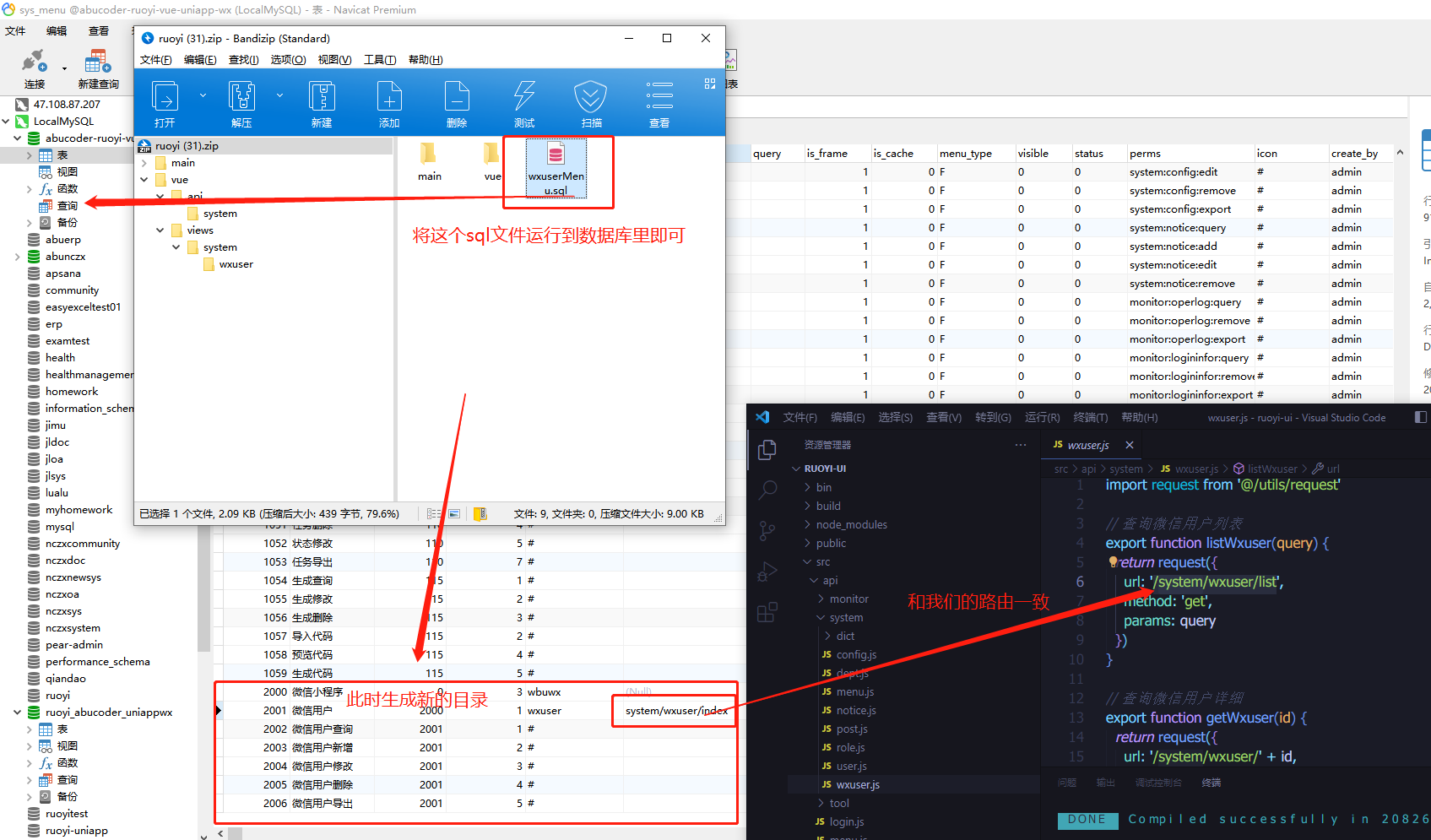Open VS Code 终端(T) menu
The width and height of the screenshot is (1431, 840).
pos(1091,417)
